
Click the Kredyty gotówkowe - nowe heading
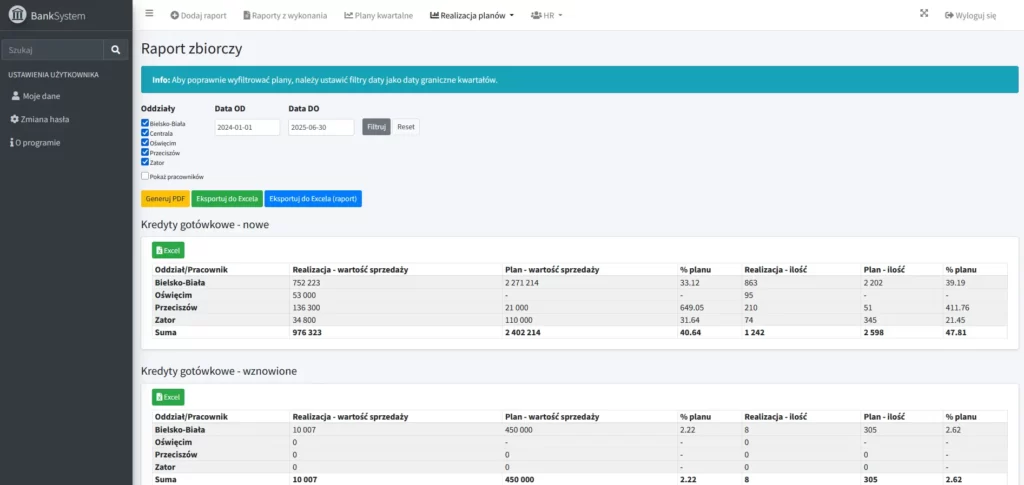coord(205,225)
